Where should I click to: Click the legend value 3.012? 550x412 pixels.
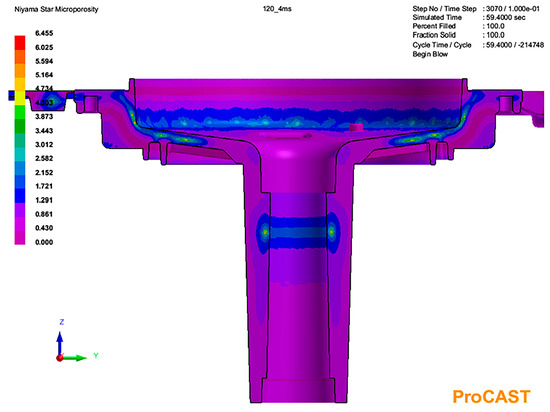click(44, 144)
